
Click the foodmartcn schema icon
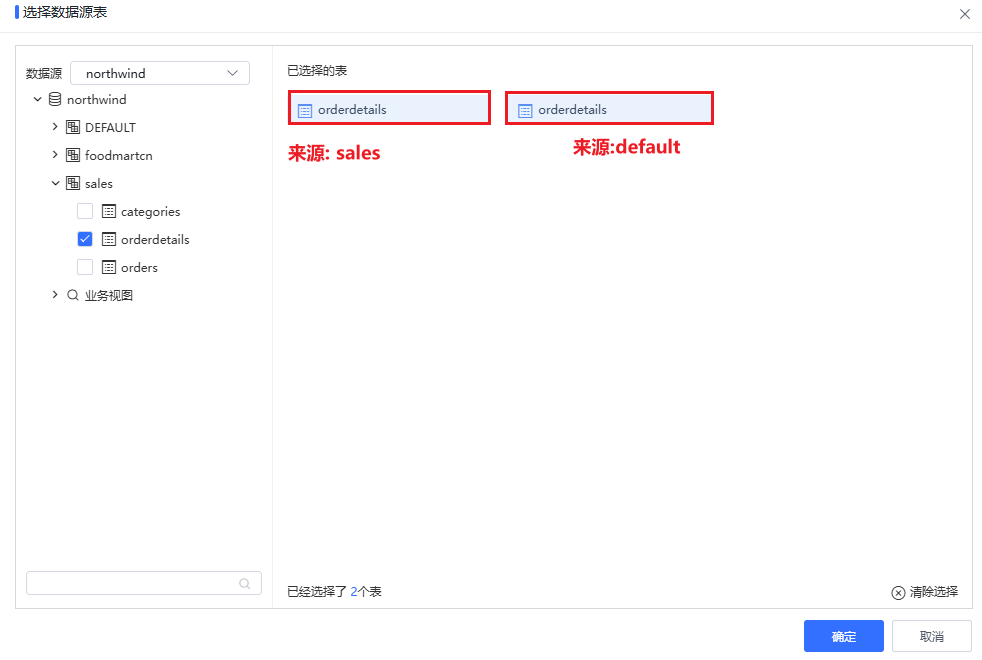pos(73,155)
